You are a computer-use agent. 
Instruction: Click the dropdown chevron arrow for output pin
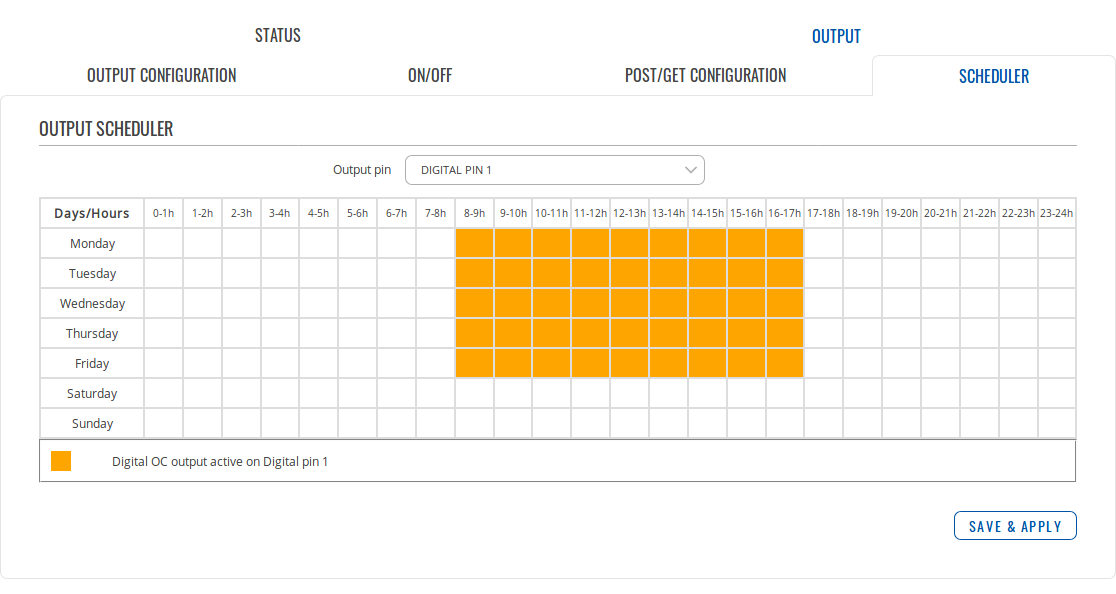pyautogui.click(x=690, y=170)
